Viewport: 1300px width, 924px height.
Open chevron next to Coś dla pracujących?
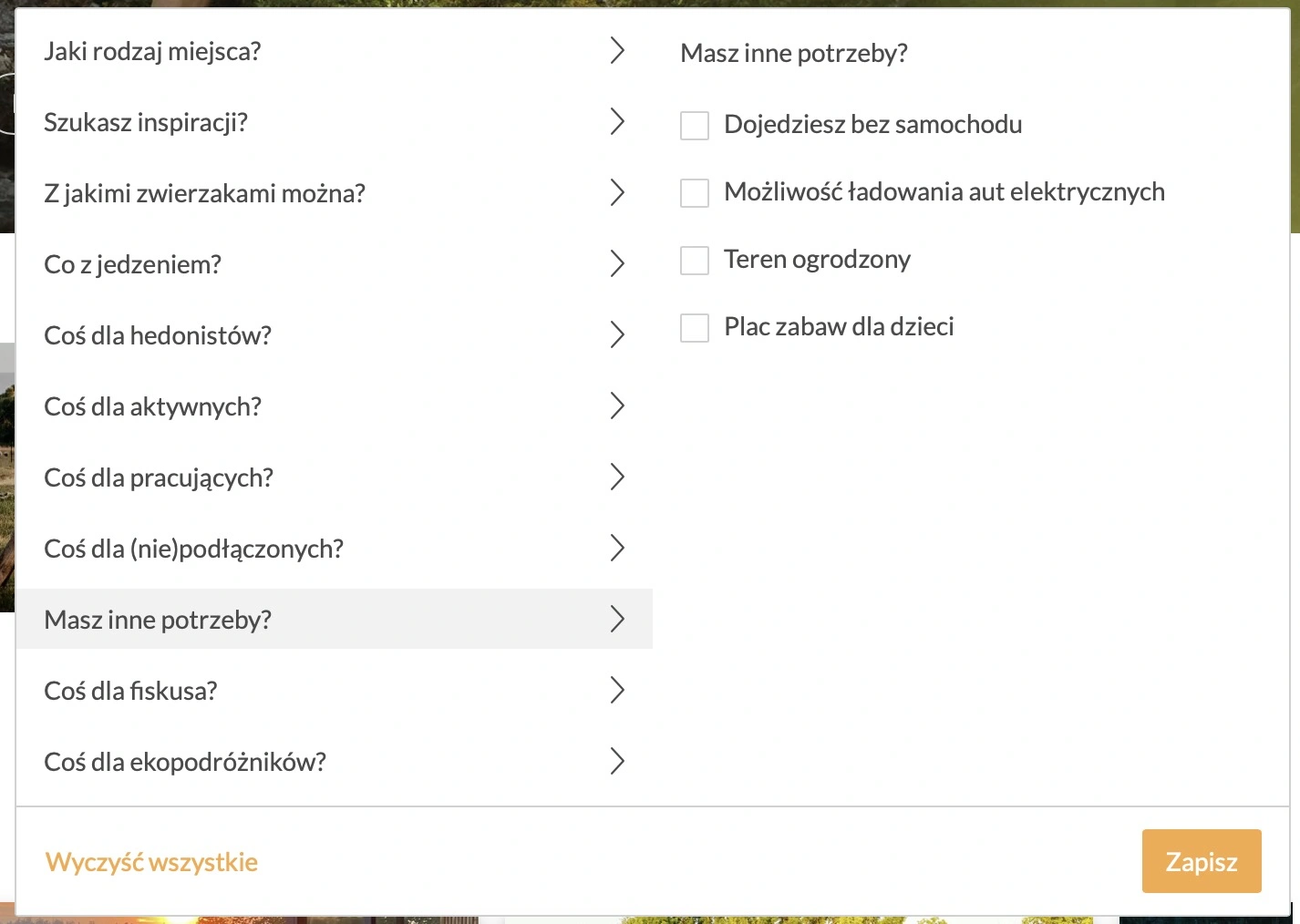[617, 477]
